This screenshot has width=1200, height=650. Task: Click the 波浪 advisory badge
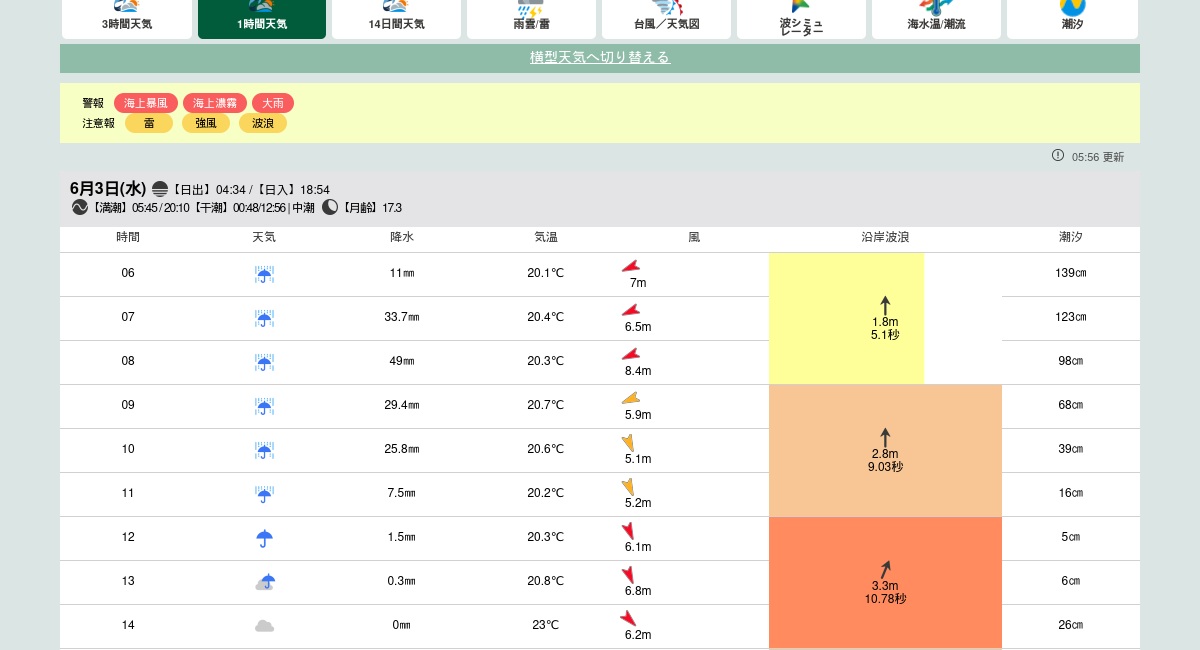click(263, 123)
